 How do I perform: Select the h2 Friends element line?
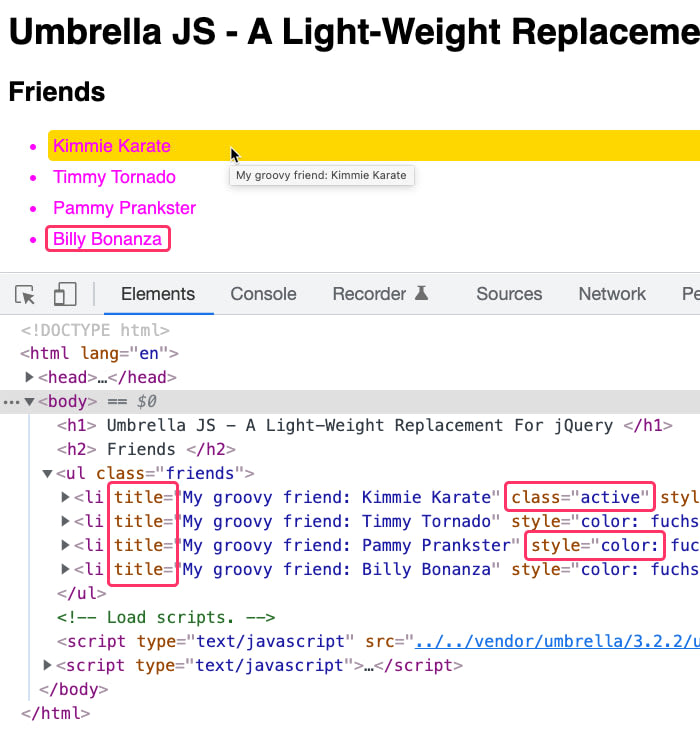coord(146,450)
